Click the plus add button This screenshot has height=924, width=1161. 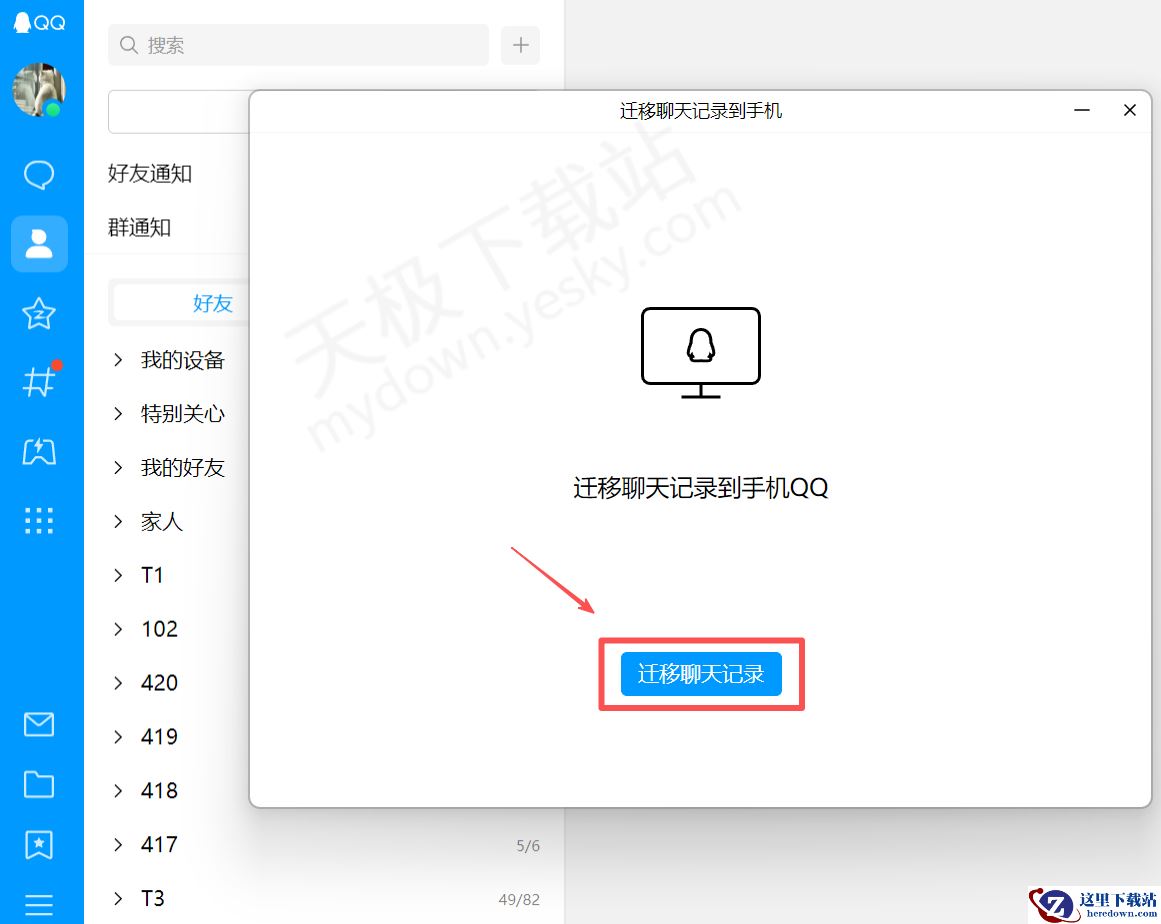(521, 45)
